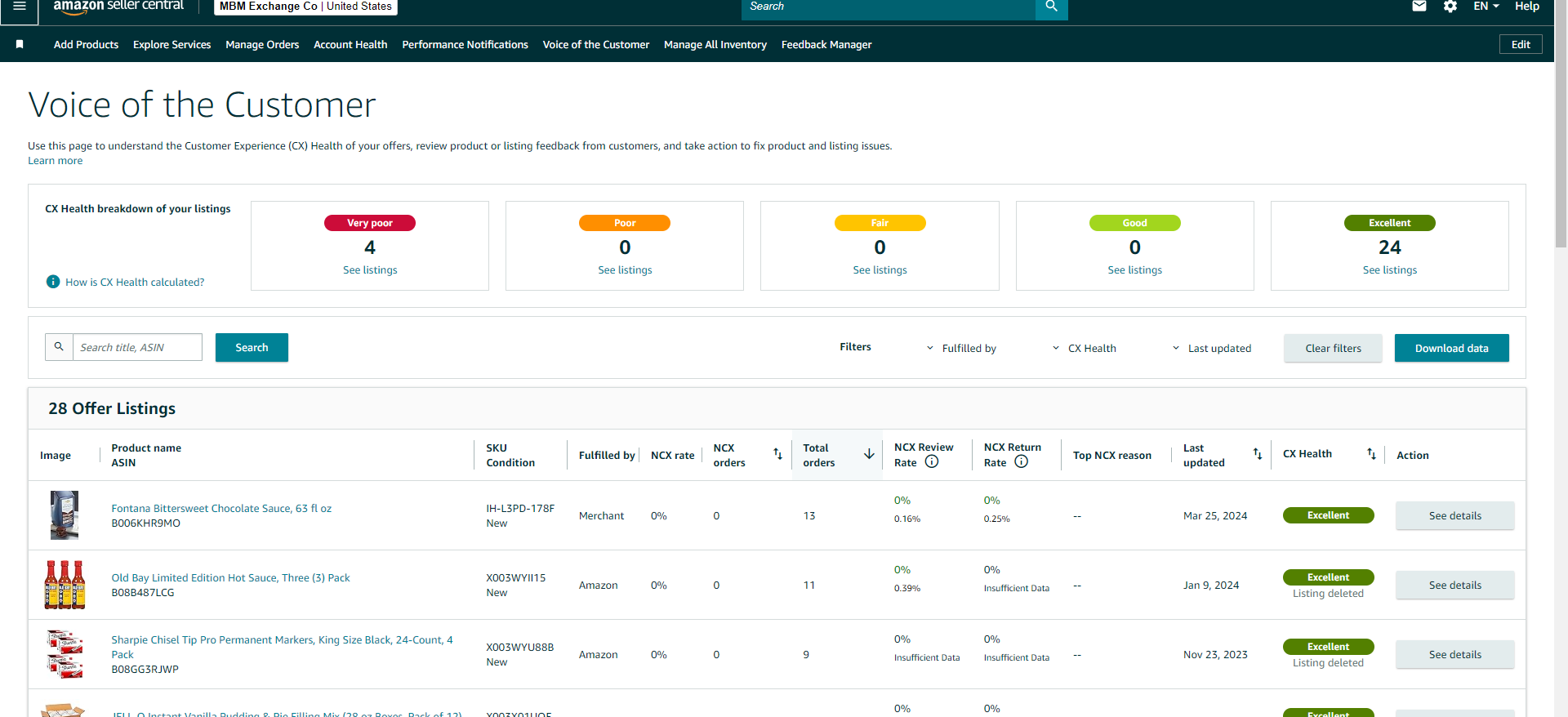The width and height of the screenshot is (1568, 717).
Task: Click SKU IH-L3PD-178F text
Action: pyautogui.click(x=520, y=508)
